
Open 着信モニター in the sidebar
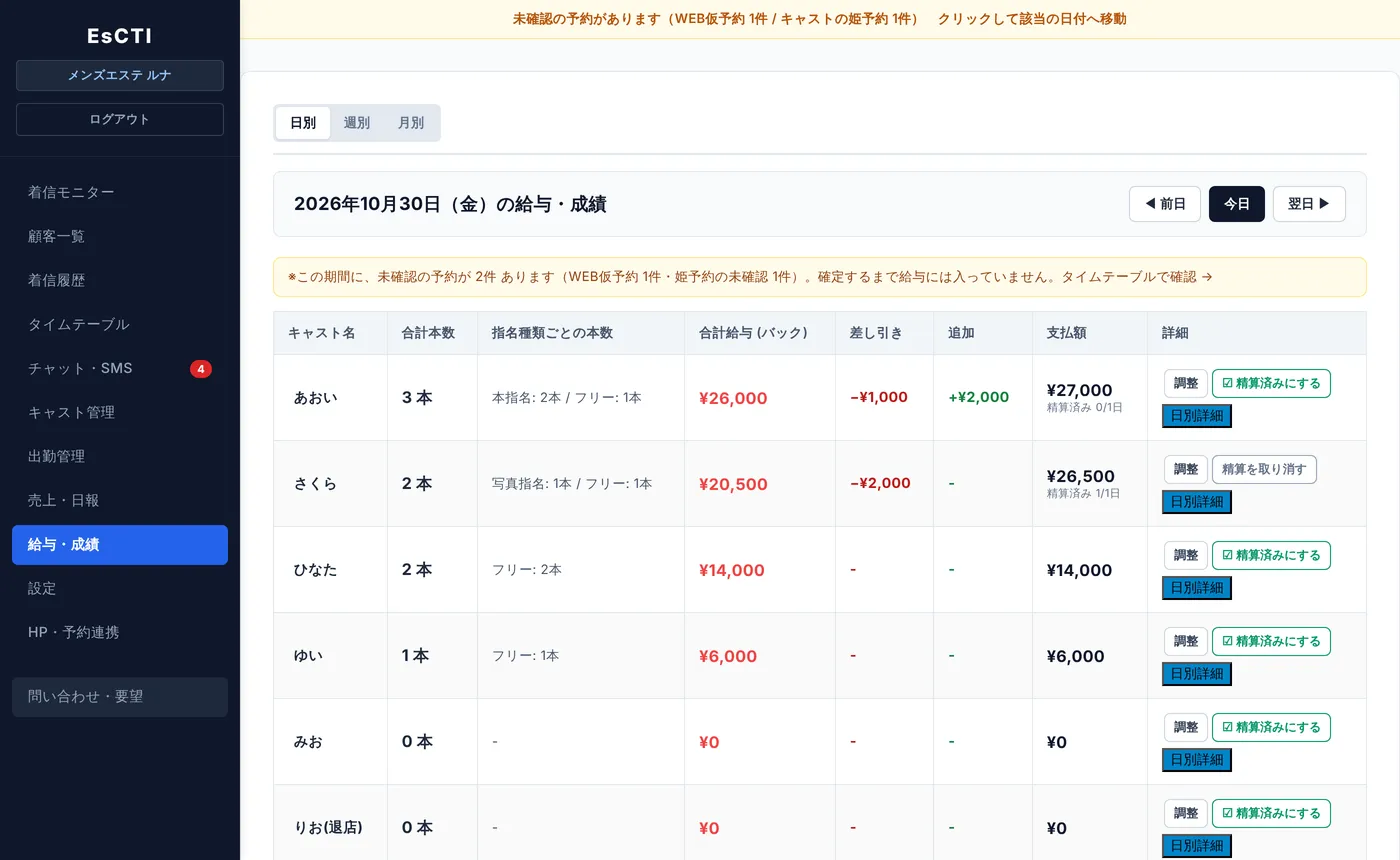(x=120, y=193)
